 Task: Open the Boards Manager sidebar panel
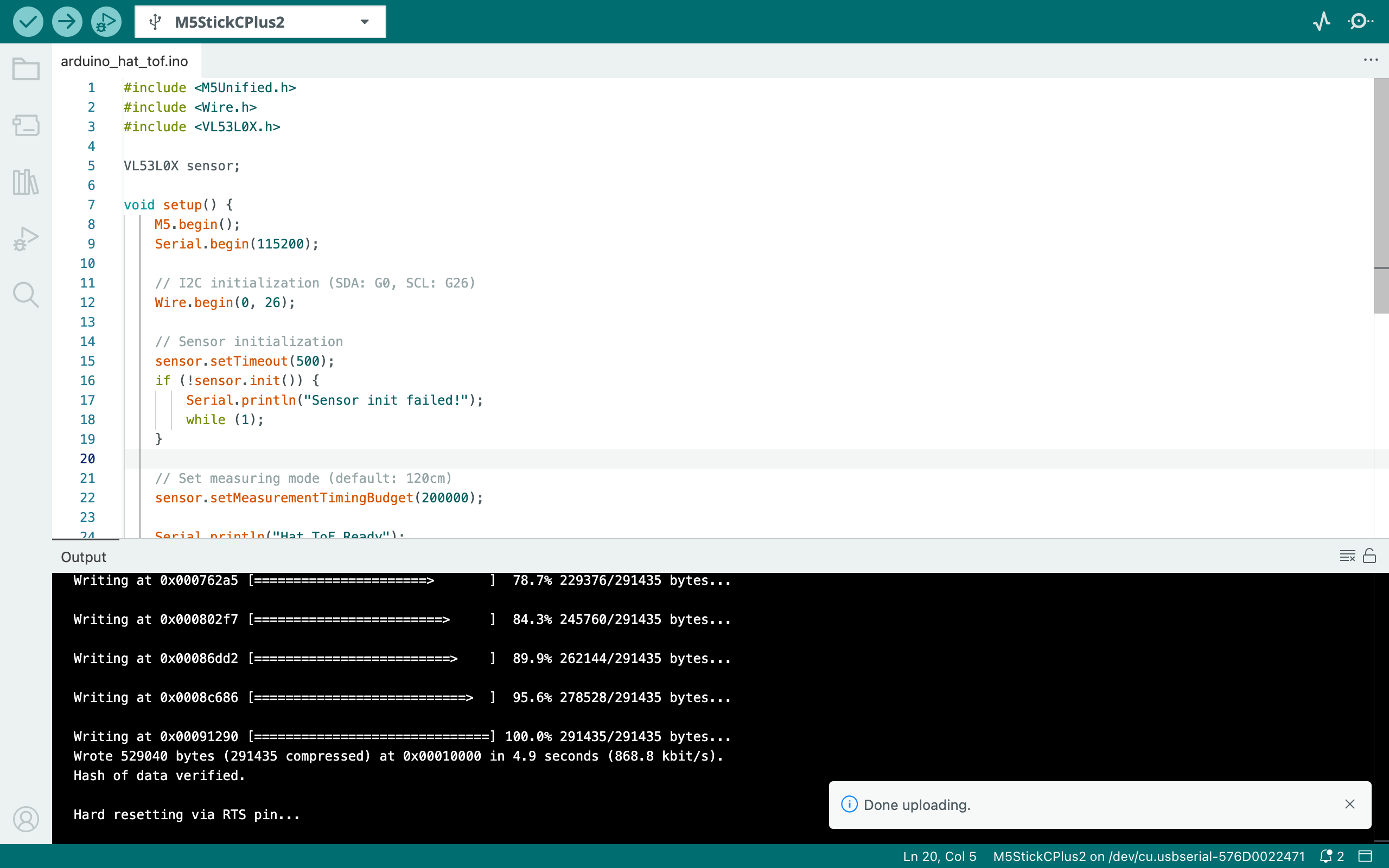pyautogui.click(x=26, y=125)
